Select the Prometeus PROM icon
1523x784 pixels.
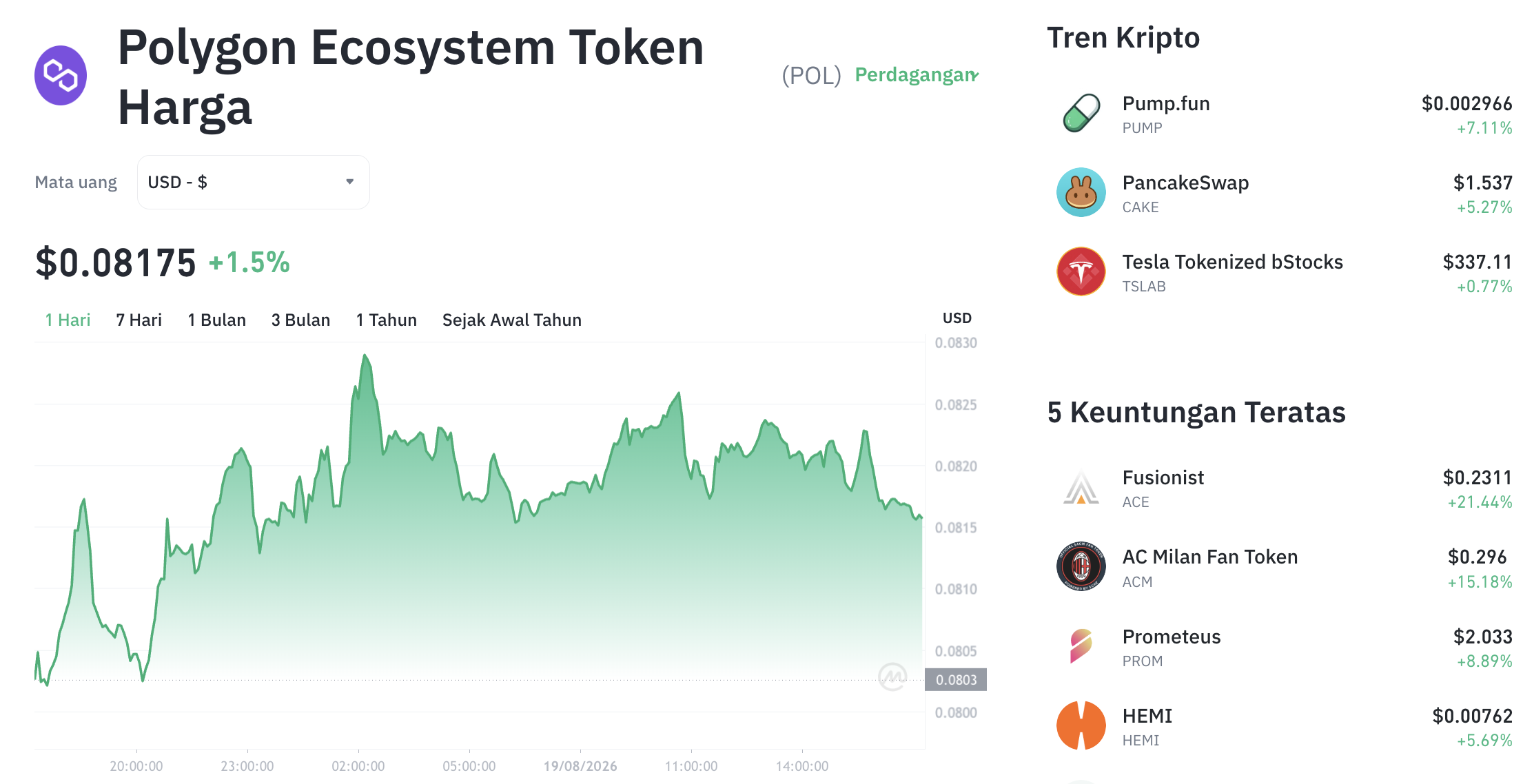(x=1081, y=646)
